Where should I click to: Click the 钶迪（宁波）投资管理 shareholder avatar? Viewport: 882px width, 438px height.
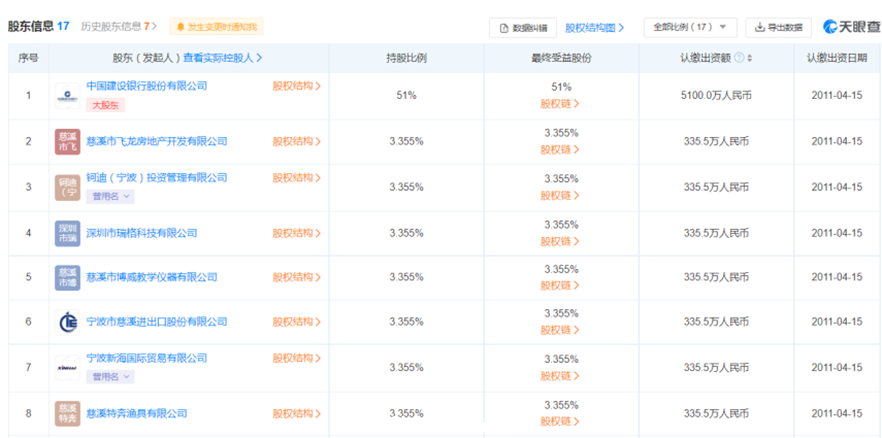[68, 187]
